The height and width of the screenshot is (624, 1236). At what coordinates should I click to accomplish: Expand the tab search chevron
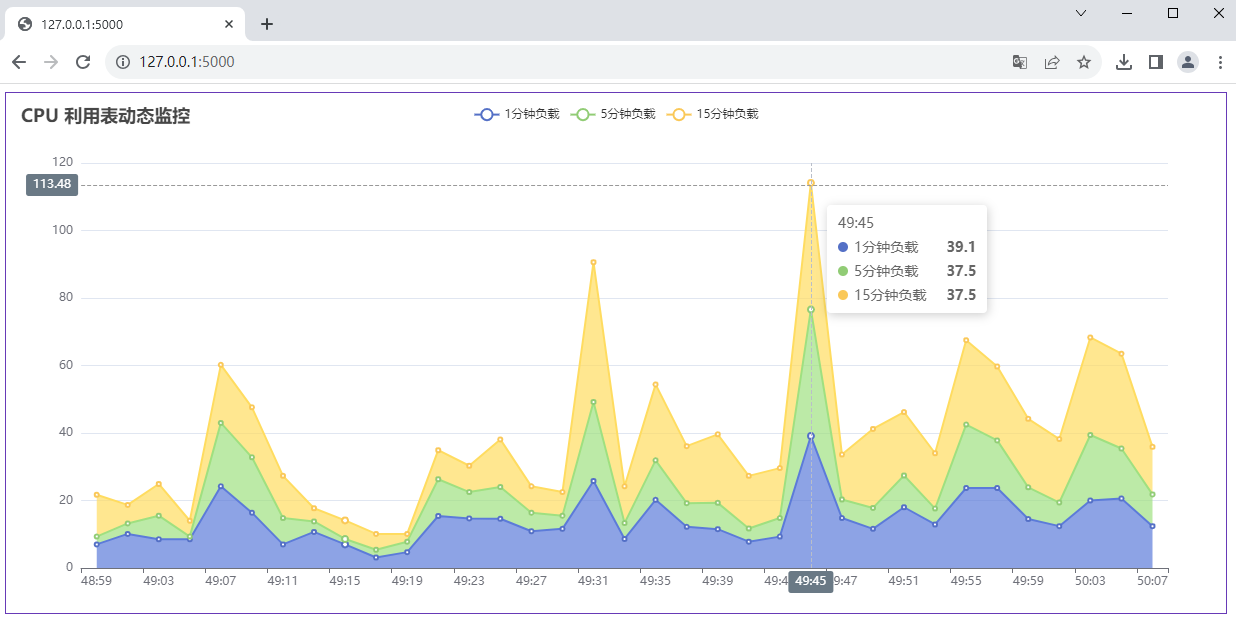pos(1081,13)
